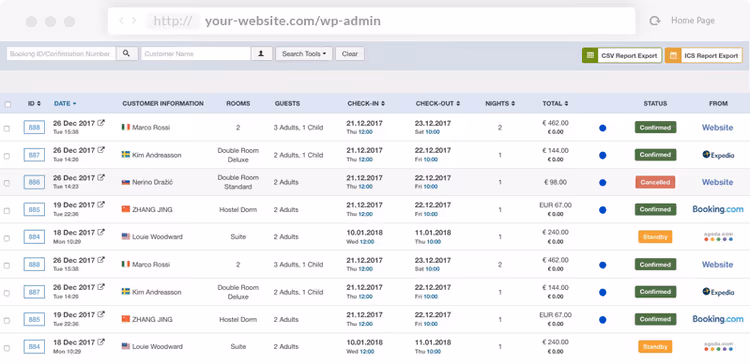750x364 pixels.
Task: Tick the checkbox for booking 886 Nerino Dražić
Action: click(7, 183)
